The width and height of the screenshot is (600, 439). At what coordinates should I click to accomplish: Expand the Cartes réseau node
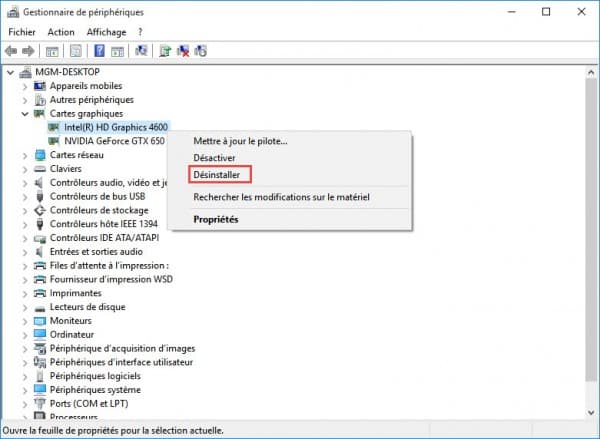[x=25, y=156]
